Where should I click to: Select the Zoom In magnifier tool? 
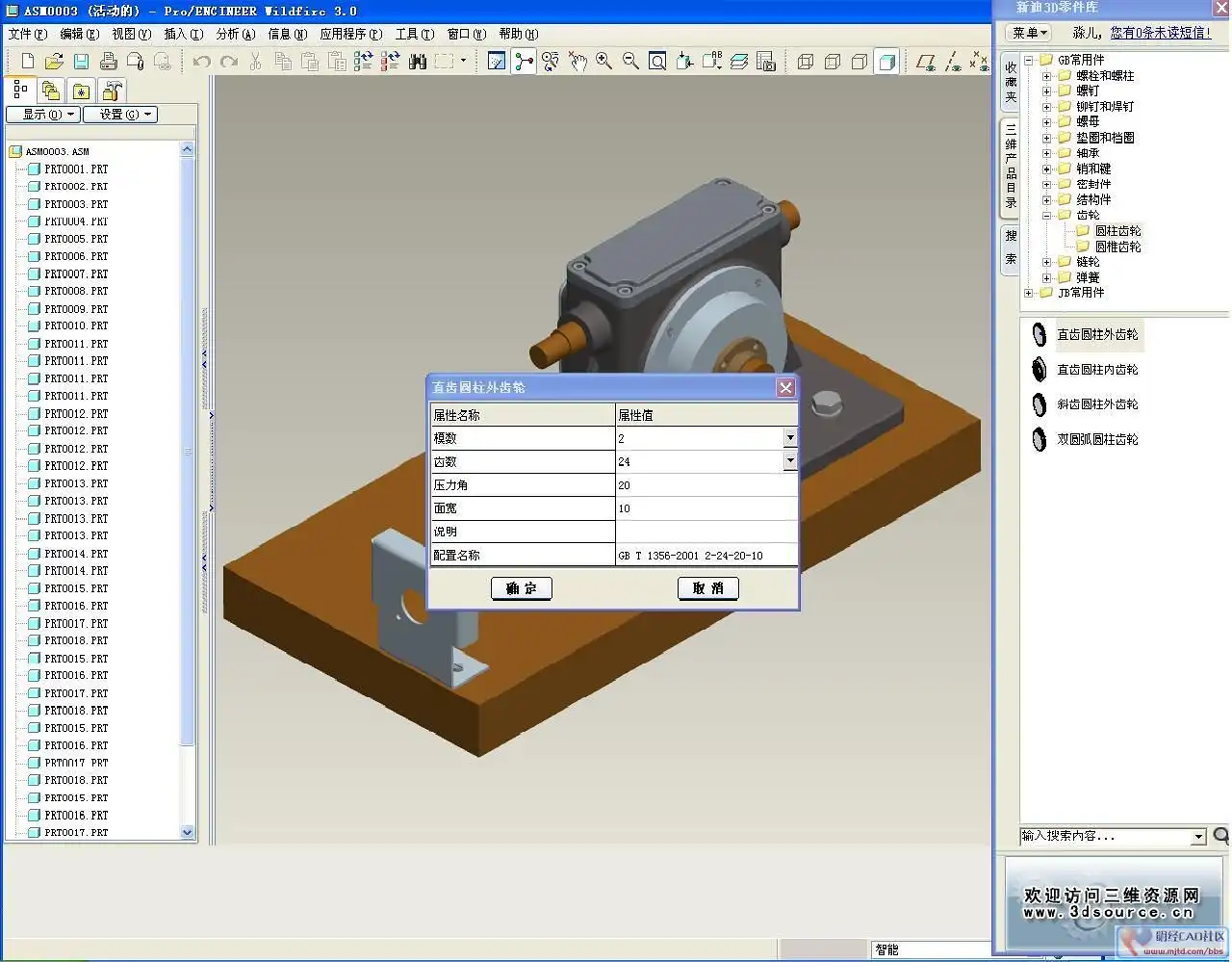coord(603,62)
